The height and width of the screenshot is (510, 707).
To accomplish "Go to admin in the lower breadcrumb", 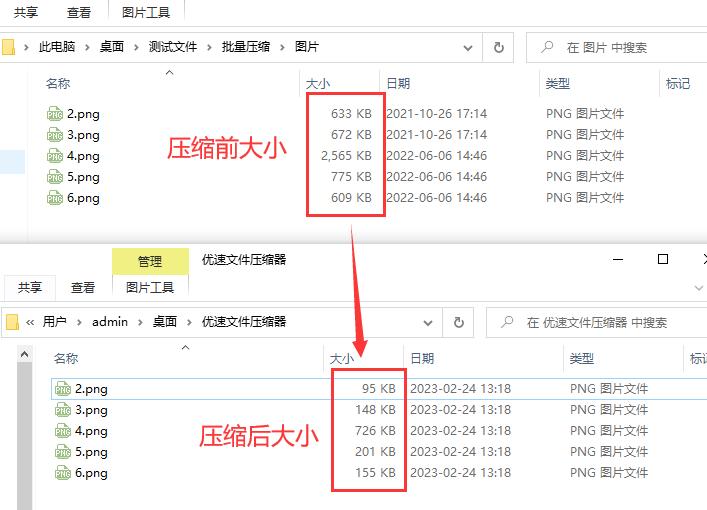I will pyautogui.click(x=110, y=322).
